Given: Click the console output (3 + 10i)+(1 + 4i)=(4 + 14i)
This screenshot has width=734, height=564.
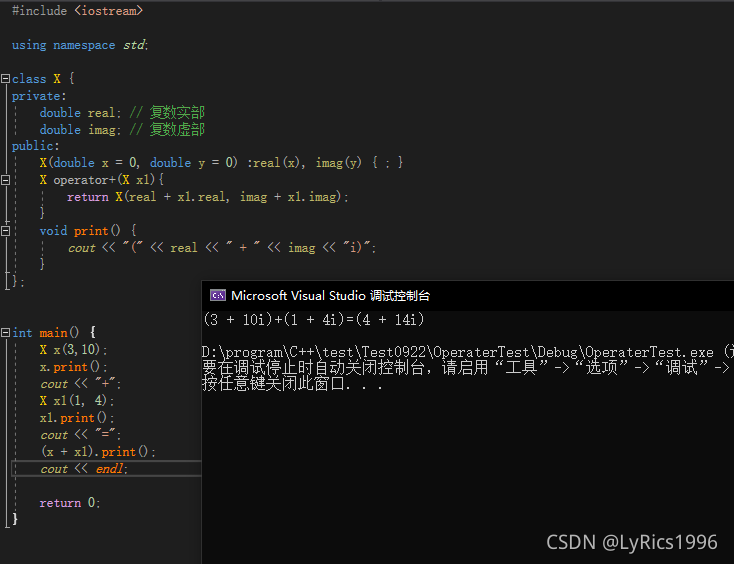Looking at the screenshot, I should pyautogui.click(x=314, y=320).
